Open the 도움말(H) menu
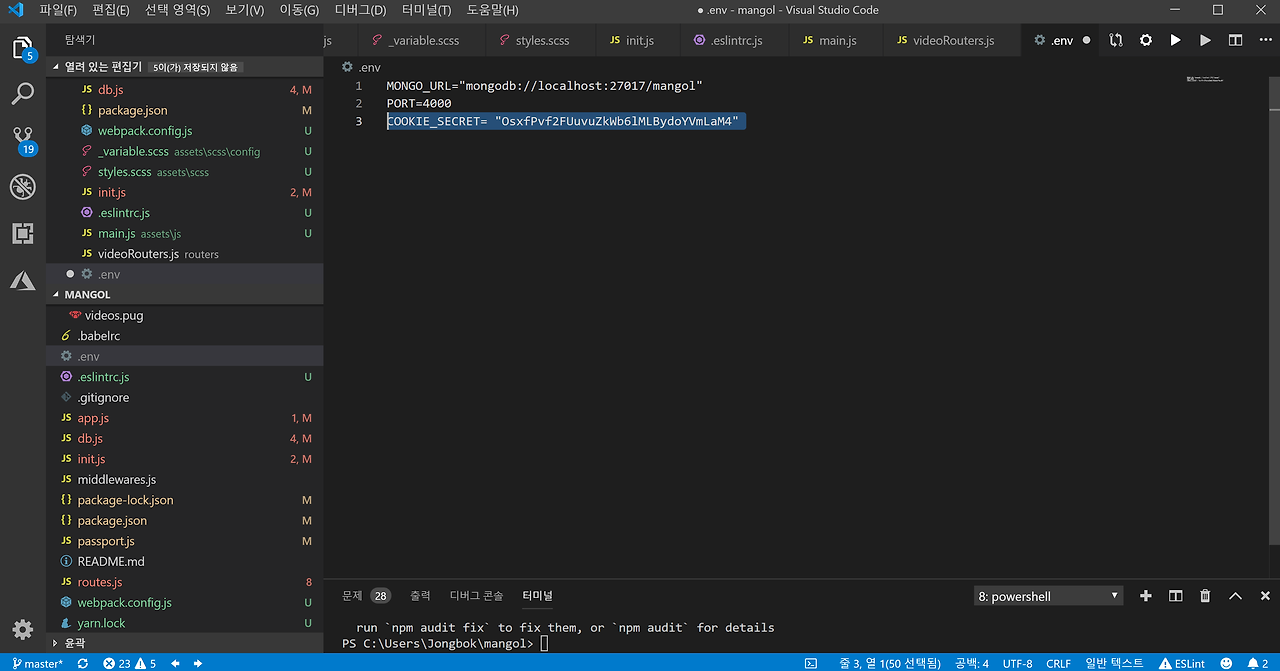Viewport: 1280px width, 671px height. coord(492,10)
